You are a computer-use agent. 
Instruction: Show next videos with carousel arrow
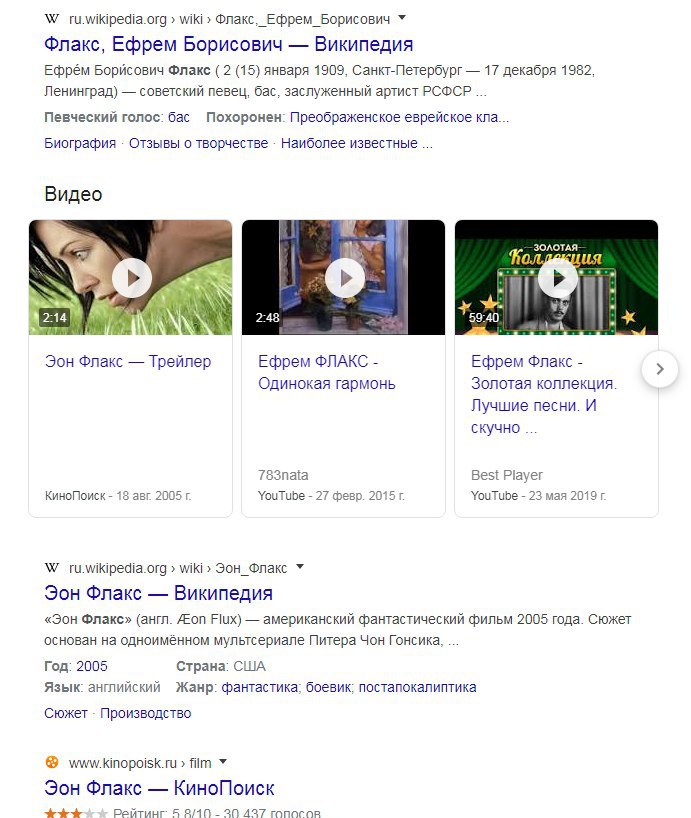click(660, 369)
